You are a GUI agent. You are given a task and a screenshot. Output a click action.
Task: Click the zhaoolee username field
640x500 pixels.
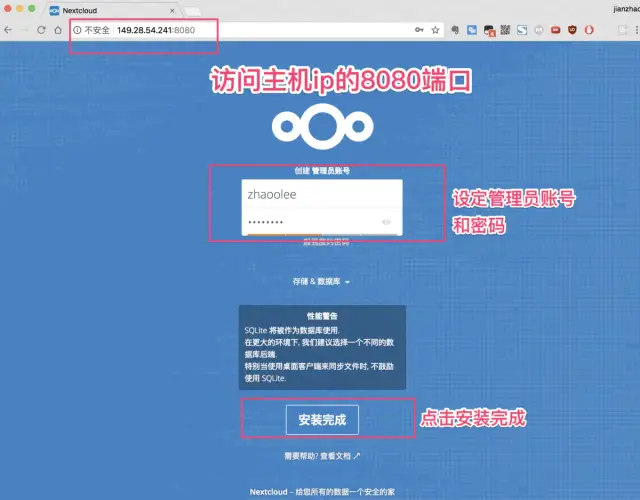pyautogui.click(x=320, y=195)
